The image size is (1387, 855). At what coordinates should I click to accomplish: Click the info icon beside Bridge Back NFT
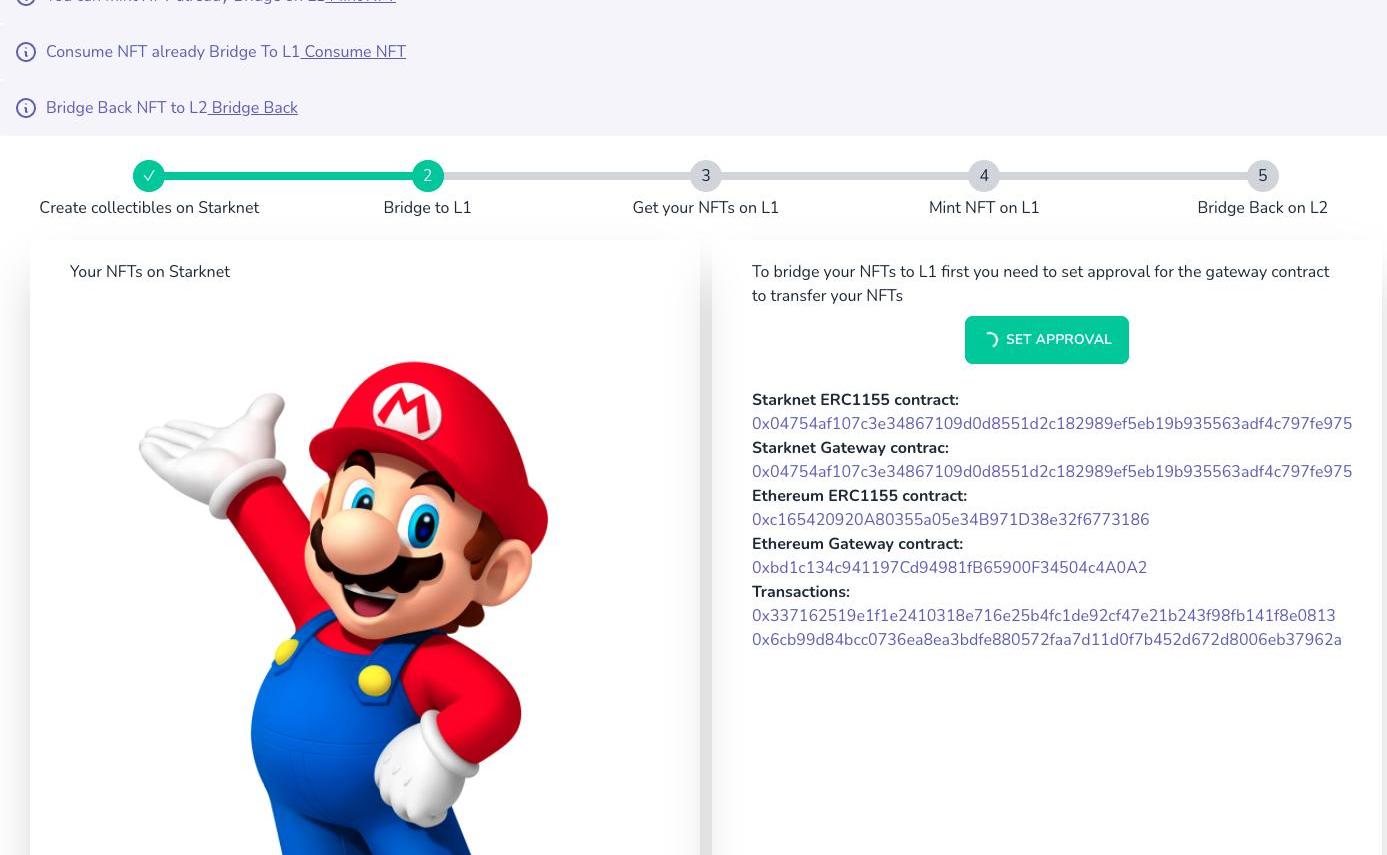coord(26,108)
